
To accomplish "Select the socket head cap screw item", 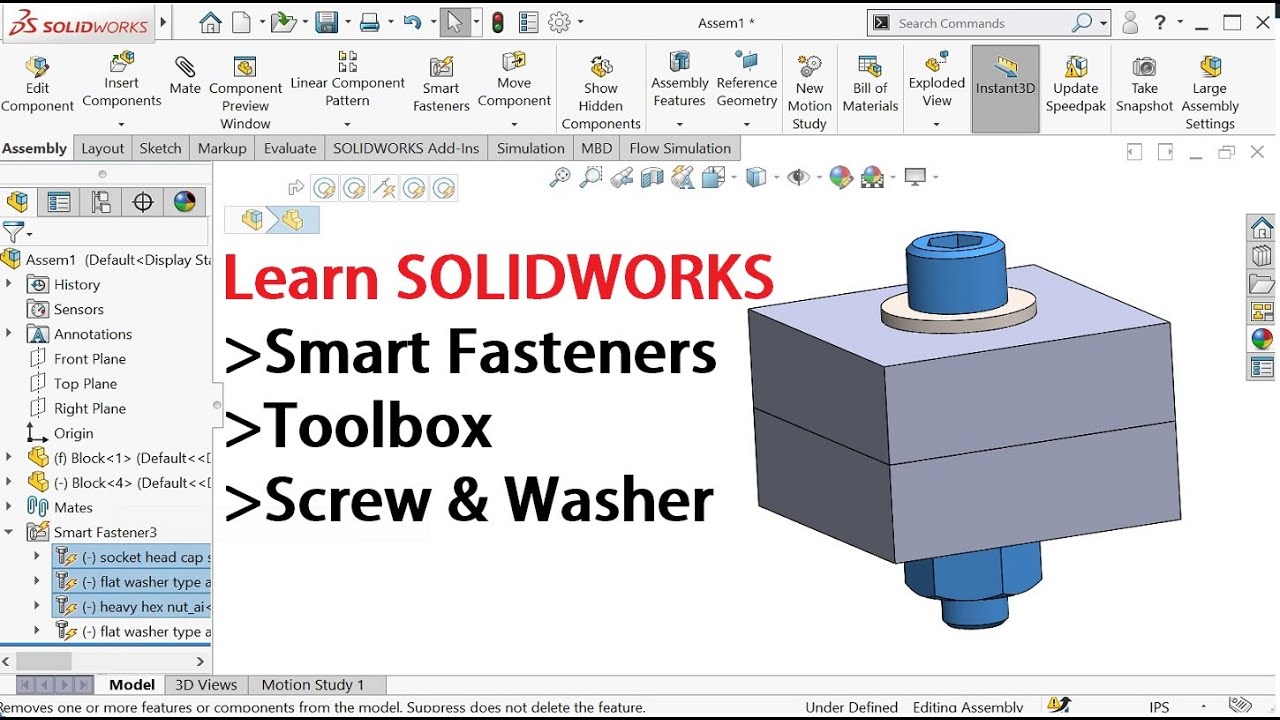I will pyautogui.click(x=133, y=557).
